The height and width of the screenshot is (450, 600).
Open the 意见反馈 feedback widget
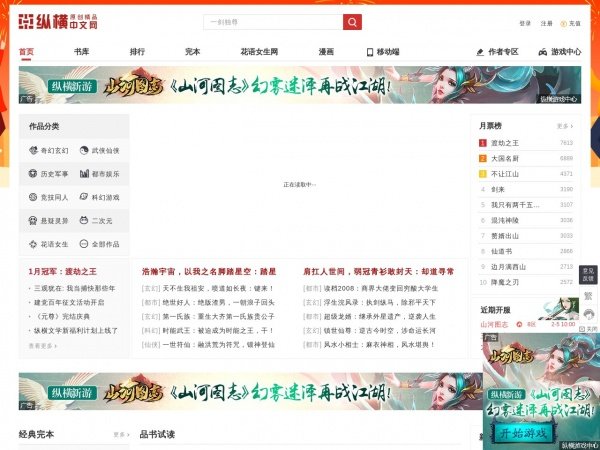[588, 275]
